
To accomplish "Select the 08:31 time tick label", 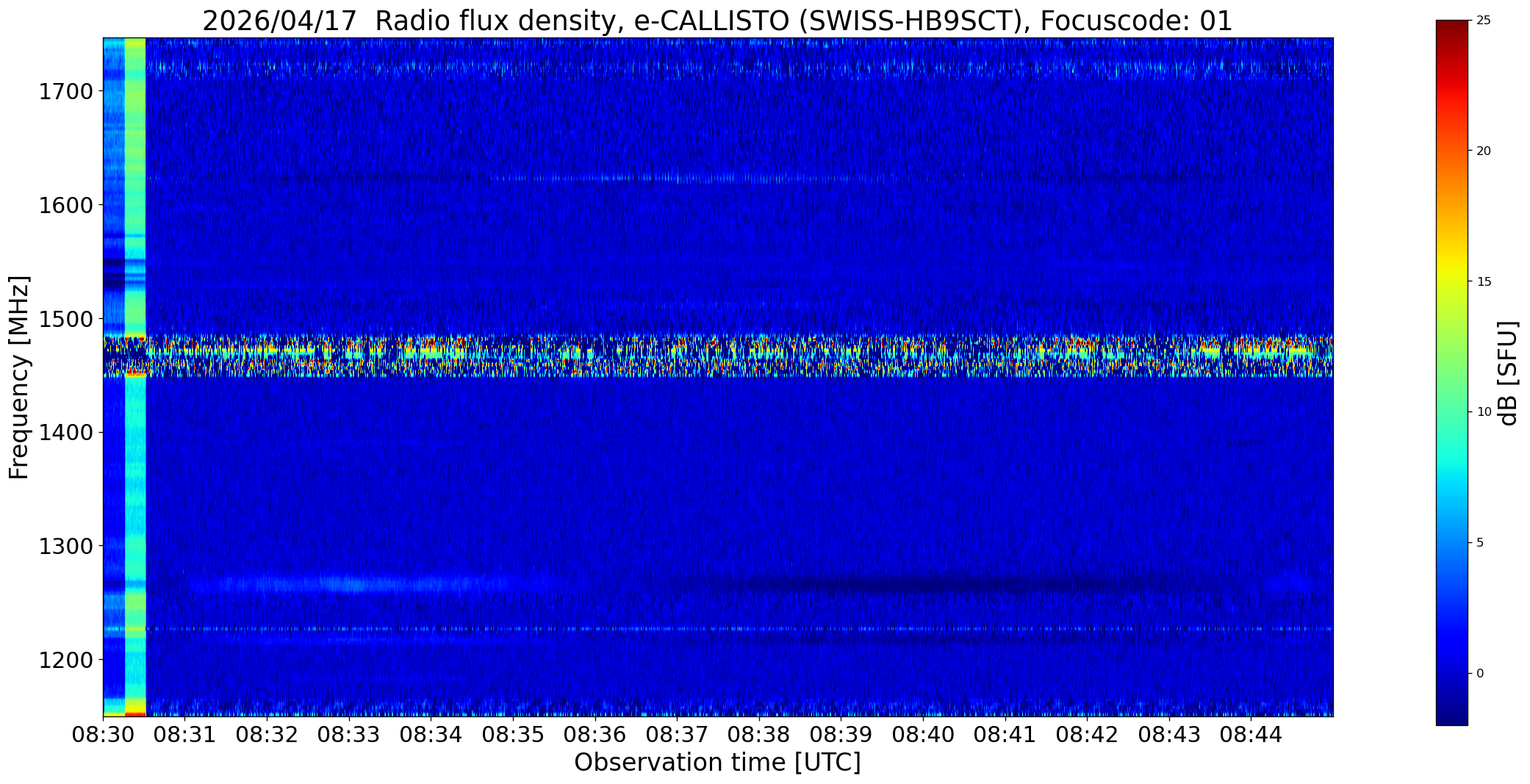I will (185, 735).
